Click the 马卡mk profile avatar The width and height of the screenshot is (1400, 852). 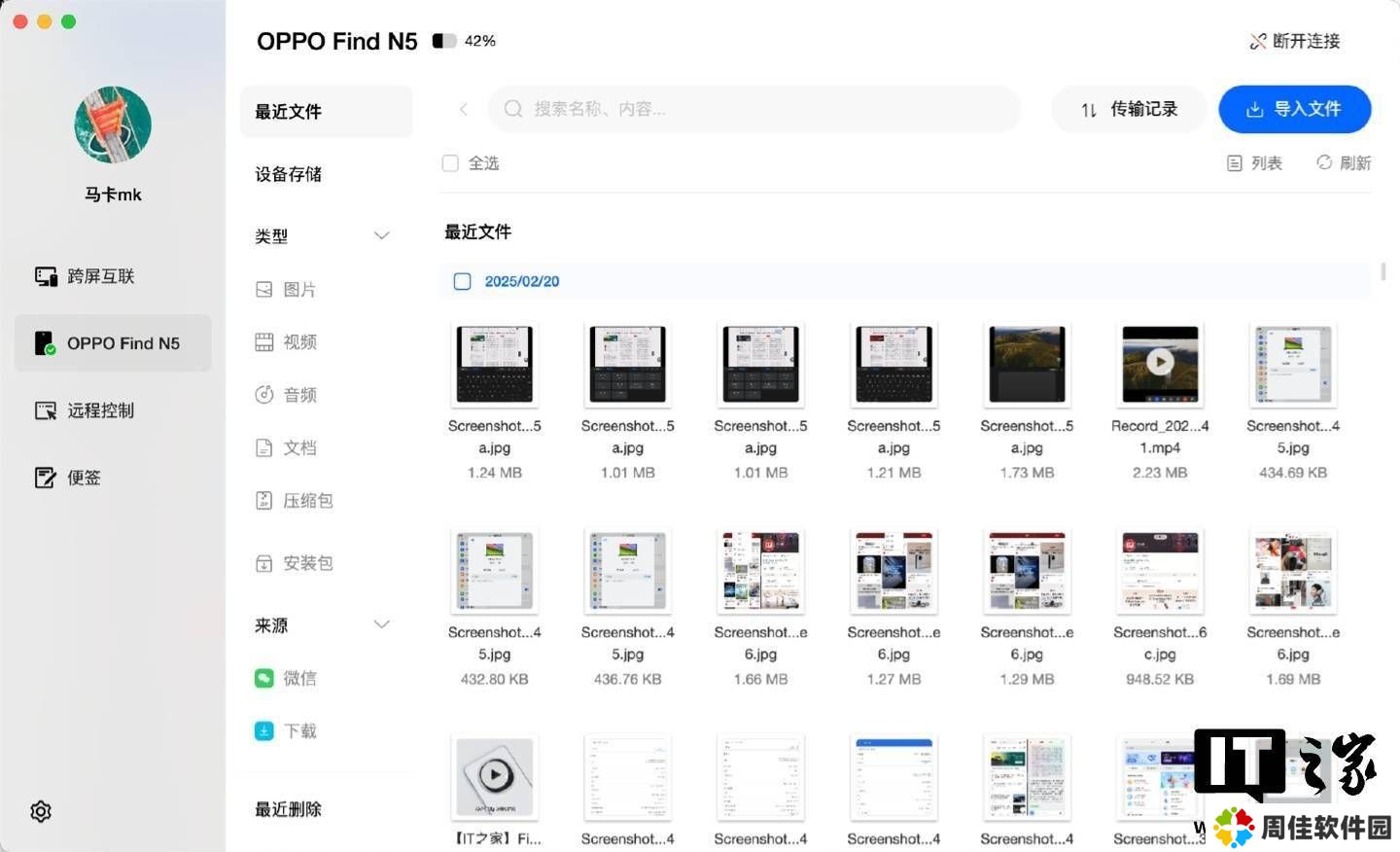[113, 124]
